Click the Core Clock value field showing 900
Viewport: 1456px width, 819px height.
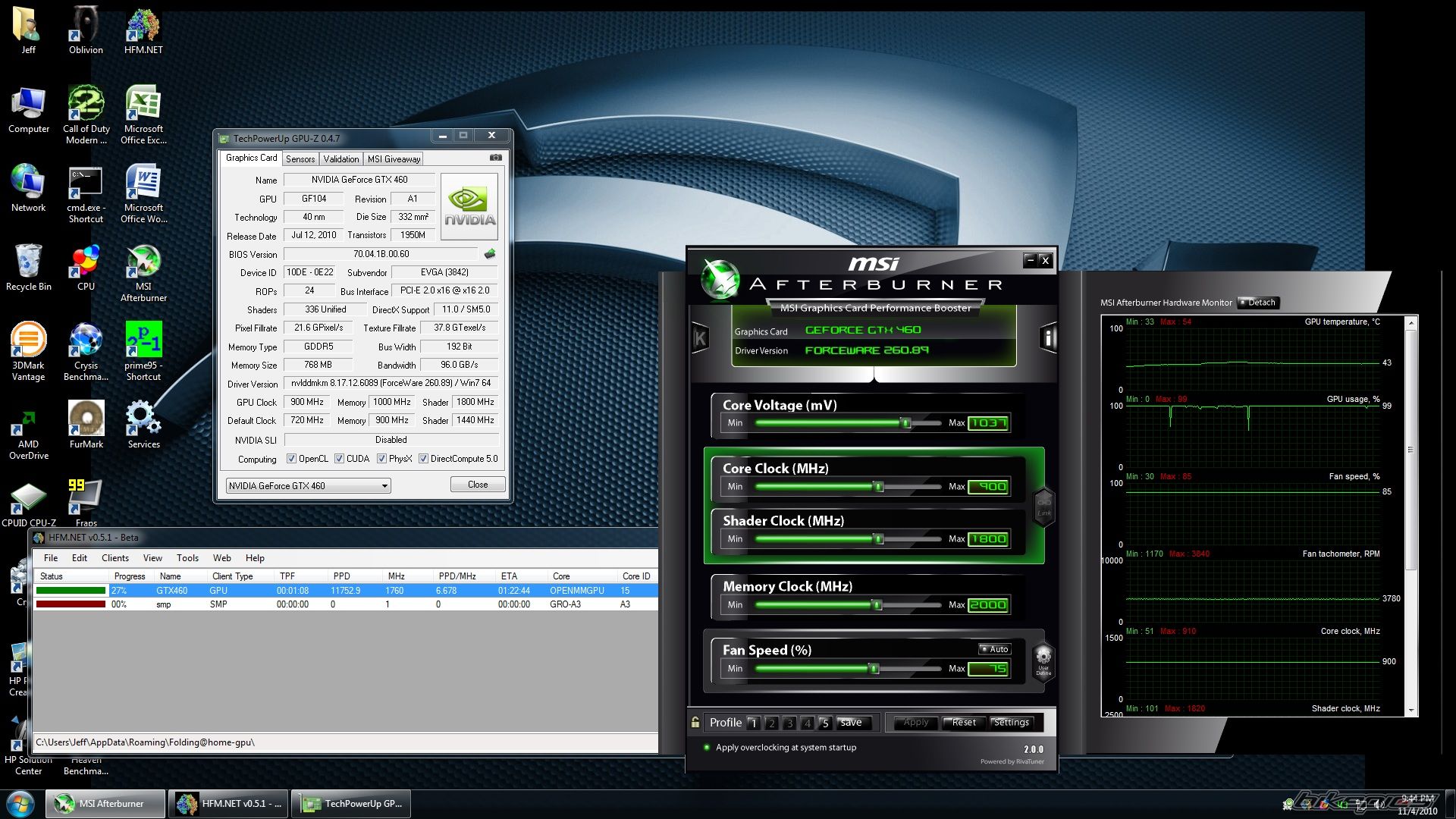point(988,487)
